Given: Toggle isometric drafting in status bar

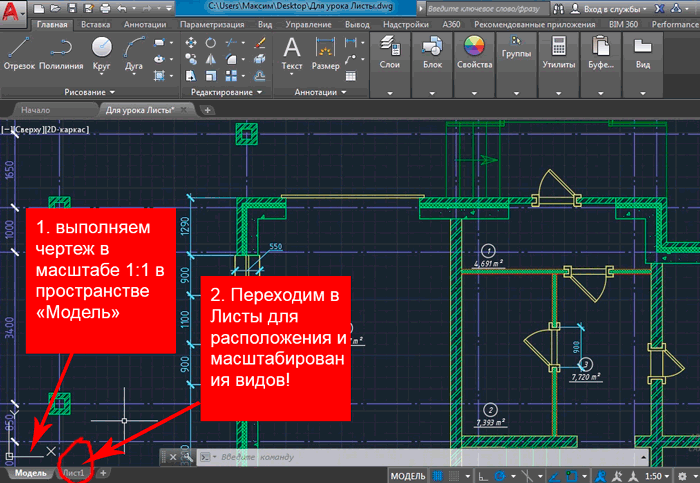Looking at the screenshot, I should point(527,476).
